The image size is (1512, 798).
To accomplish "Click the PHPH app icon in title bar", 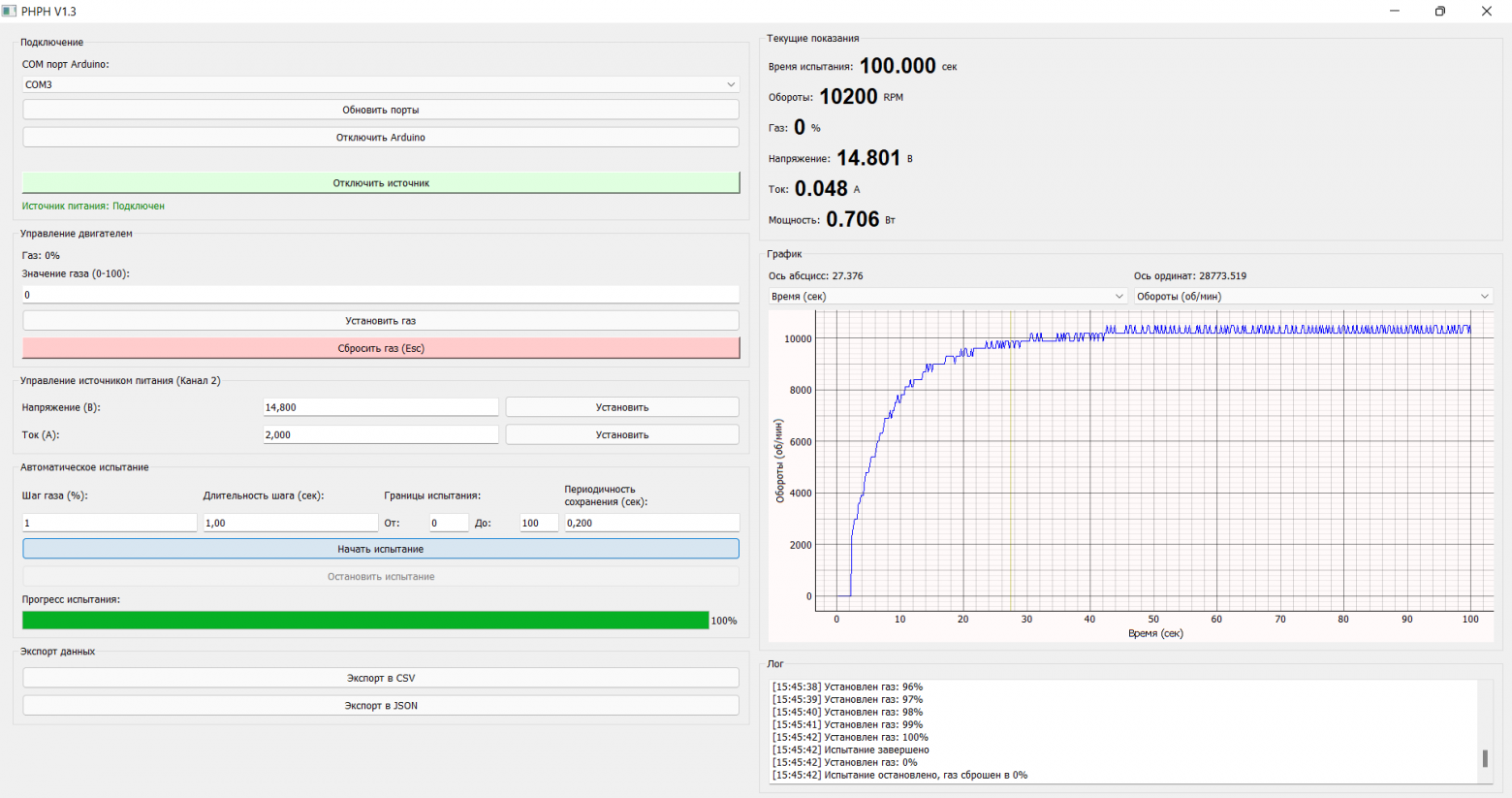I will point(10,12).
